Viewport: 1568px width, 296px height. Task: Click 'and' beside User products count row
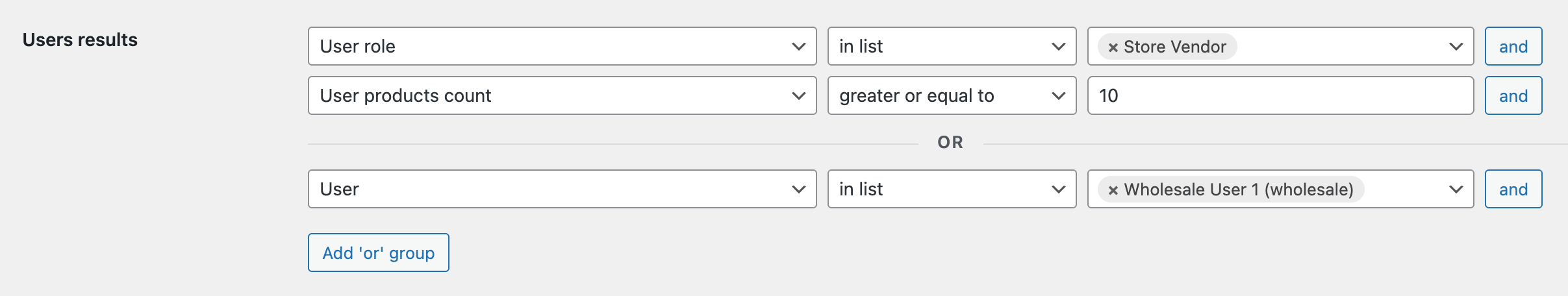(1513, 95)
